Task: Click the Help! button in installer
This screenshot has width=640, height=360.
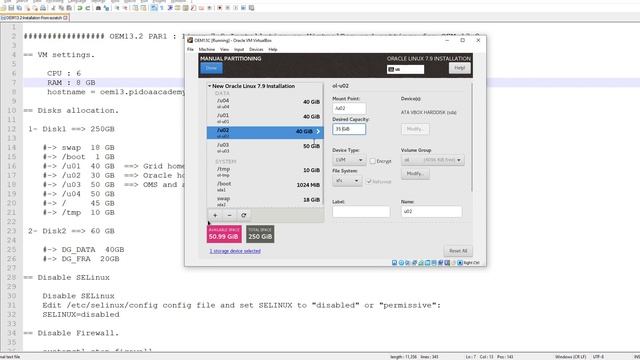Action: click(x=460, y=68)
